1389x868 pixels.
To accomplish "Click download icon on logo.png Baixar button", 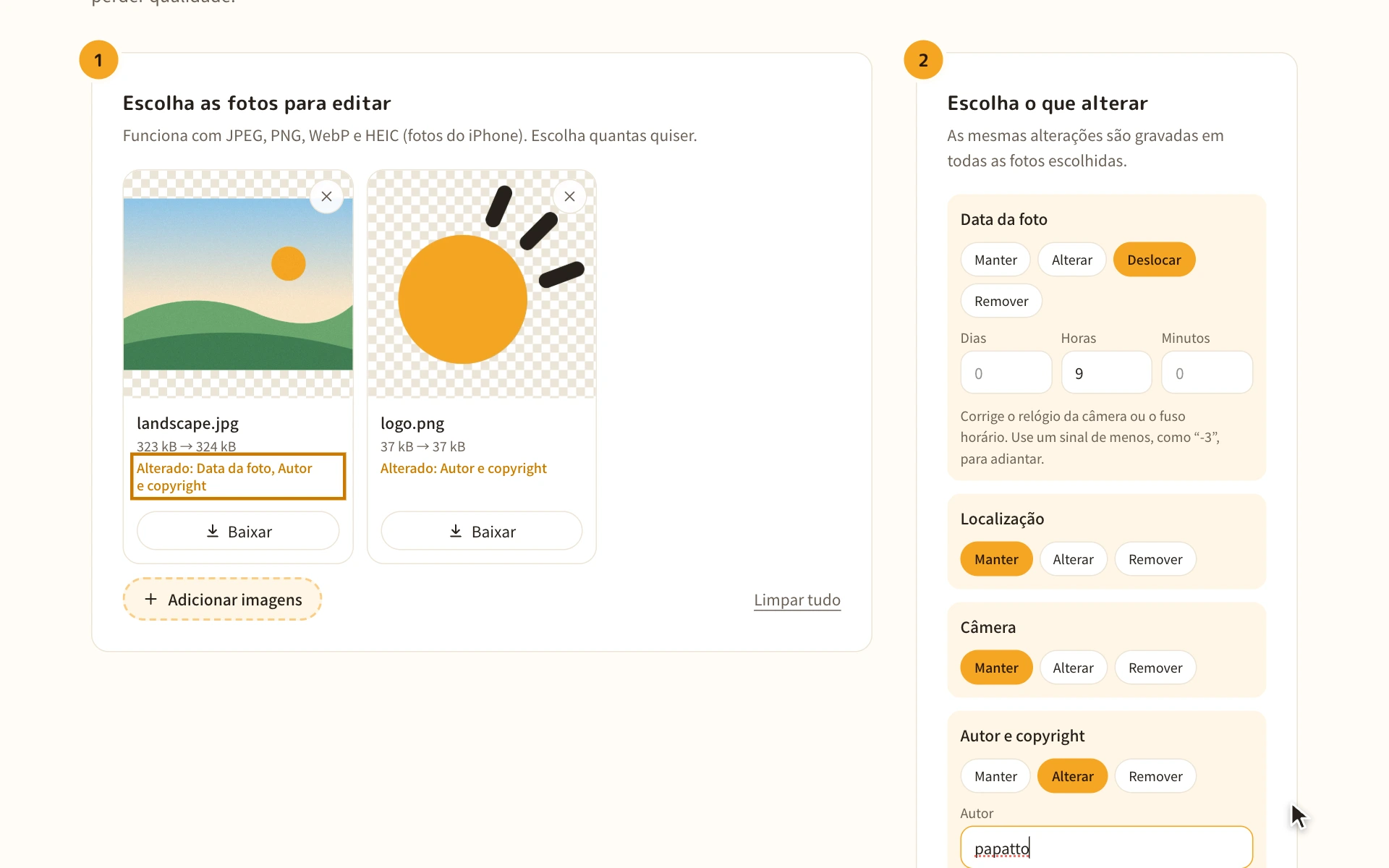I will point(456,532).
